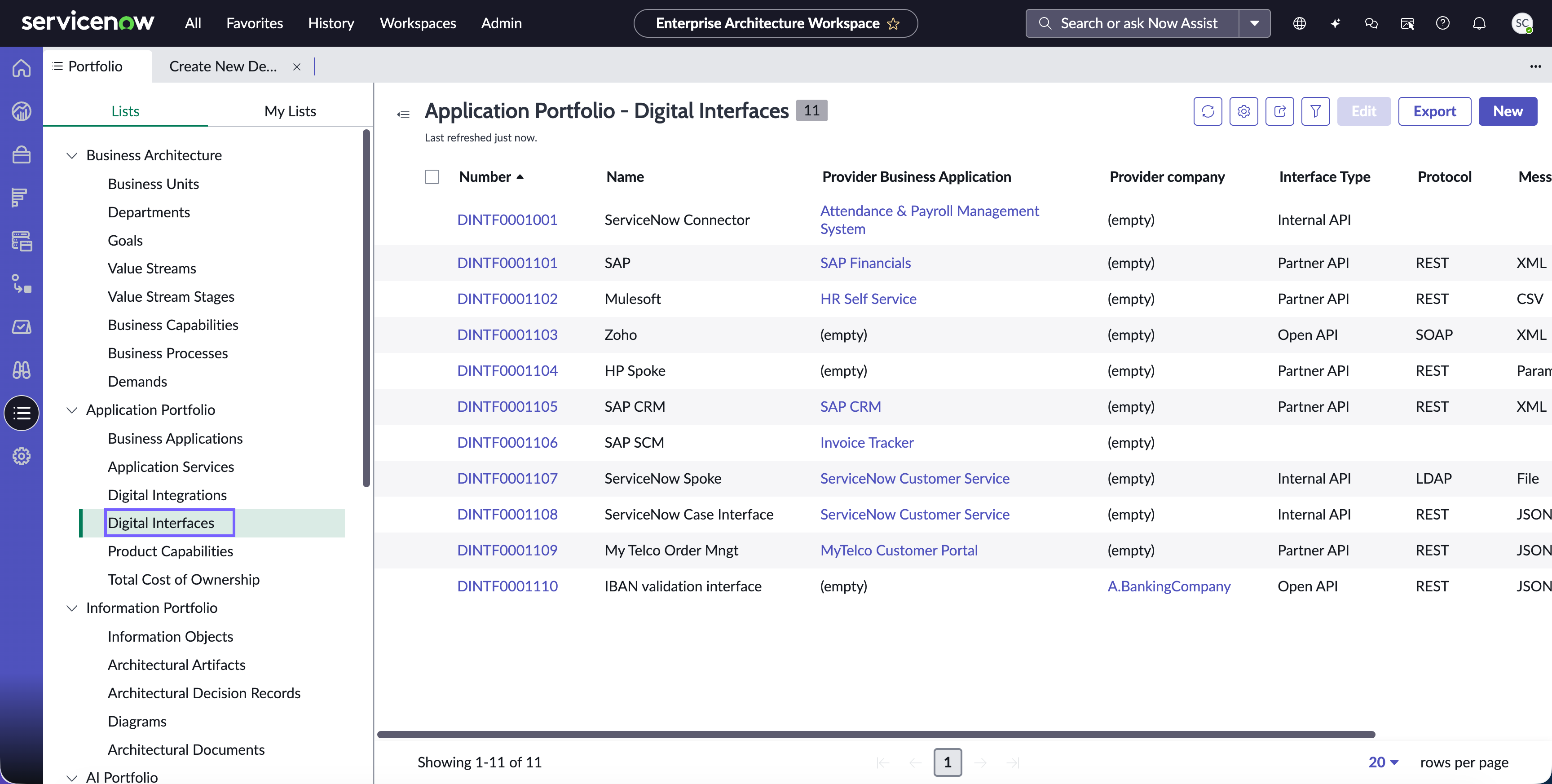Open record DINTF0001101
This screenshot has width=1552, height=784.
coord(507,263)
